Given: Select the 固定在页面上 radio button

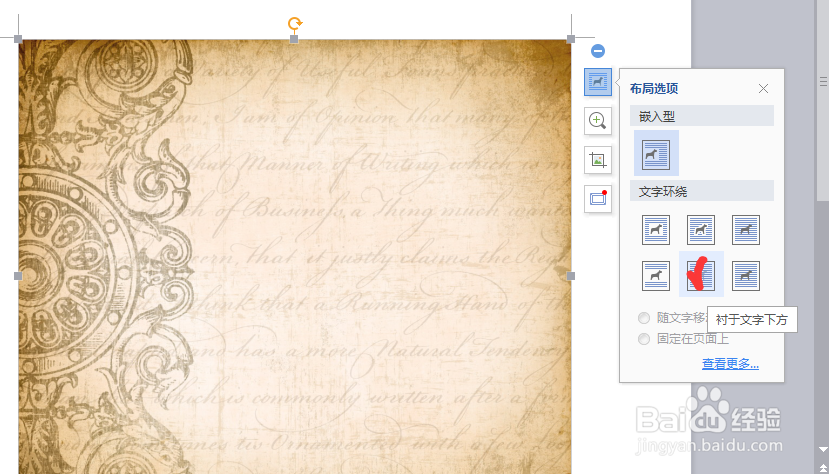Looking at the screenshot, I should (644, 339).
